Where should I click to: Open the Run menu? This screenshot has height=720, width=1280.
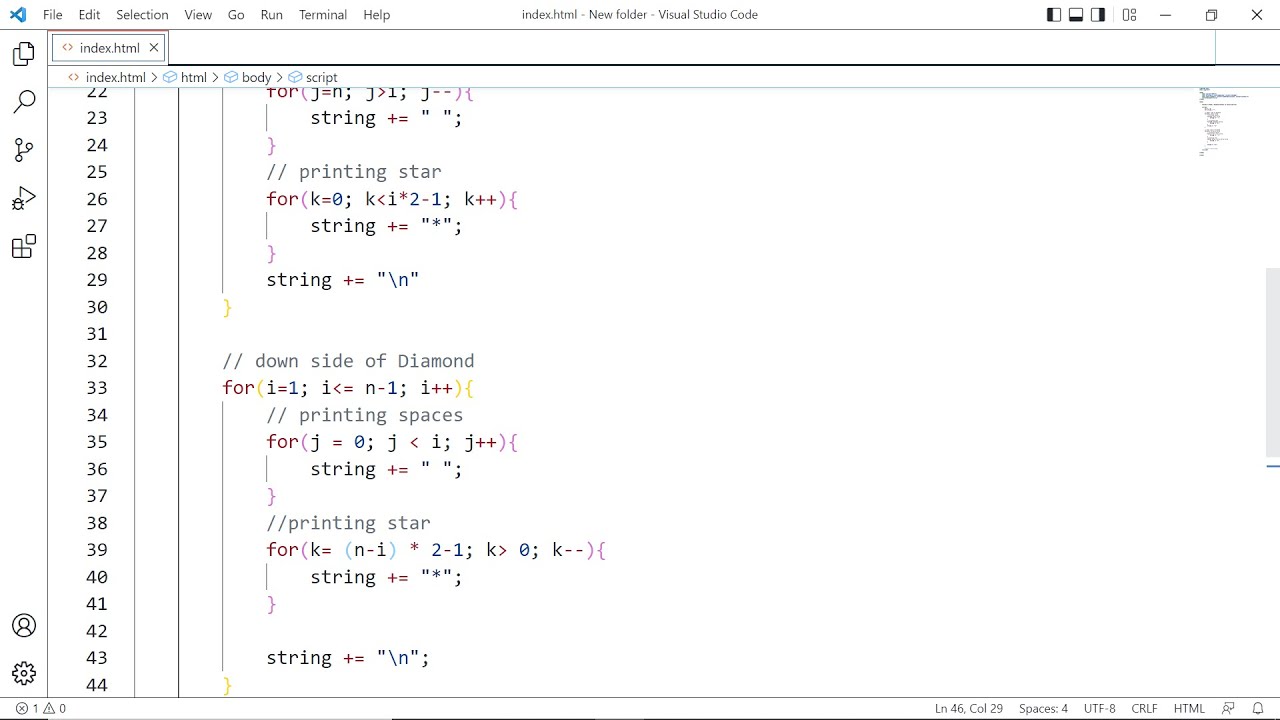pyautogui.click(x=271, y=15)
